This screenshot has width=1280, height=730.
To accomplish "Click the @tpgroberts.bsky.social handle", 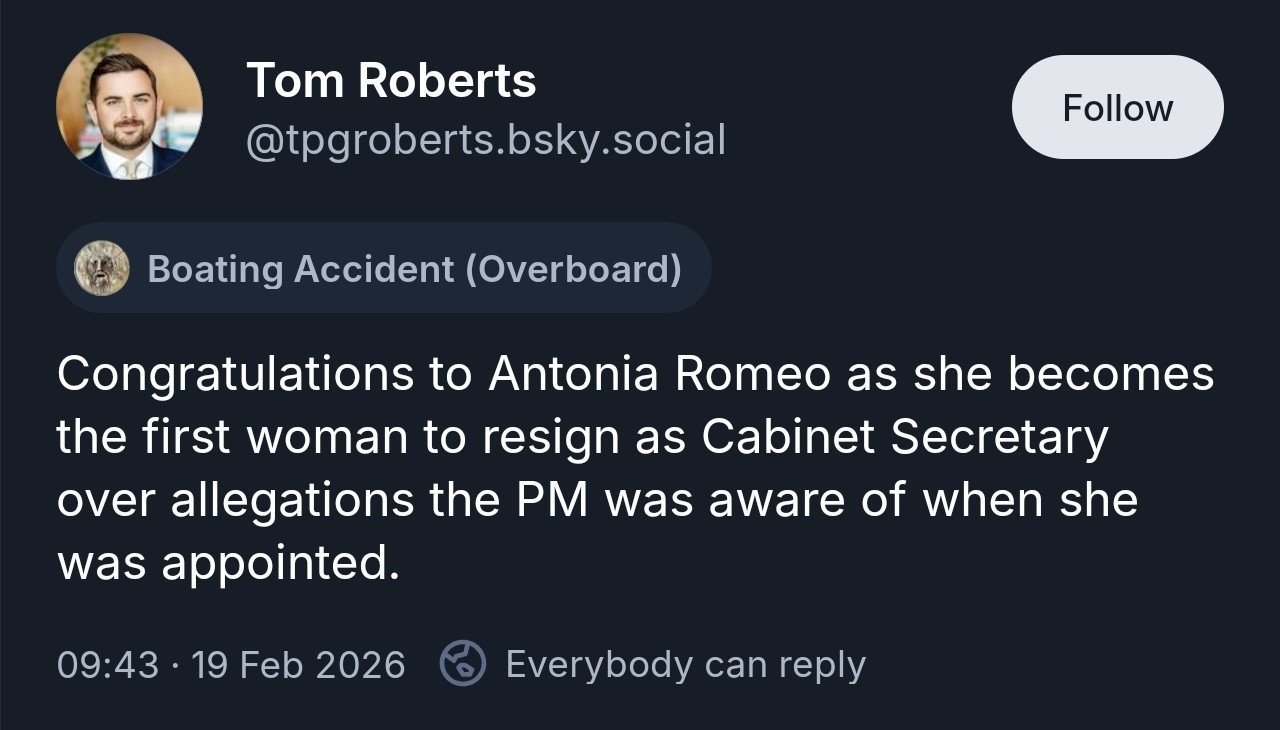I will point(486,140).
